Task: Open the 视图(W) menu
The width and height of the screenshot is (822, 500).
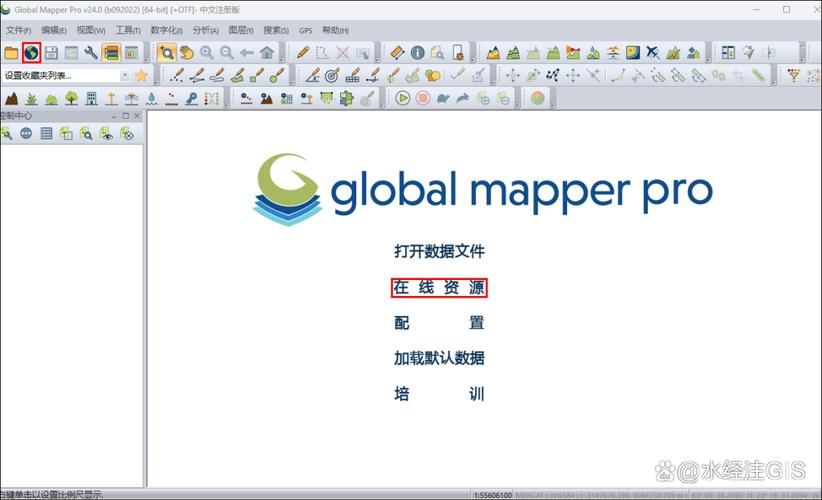Action: (x=91, y=30)
